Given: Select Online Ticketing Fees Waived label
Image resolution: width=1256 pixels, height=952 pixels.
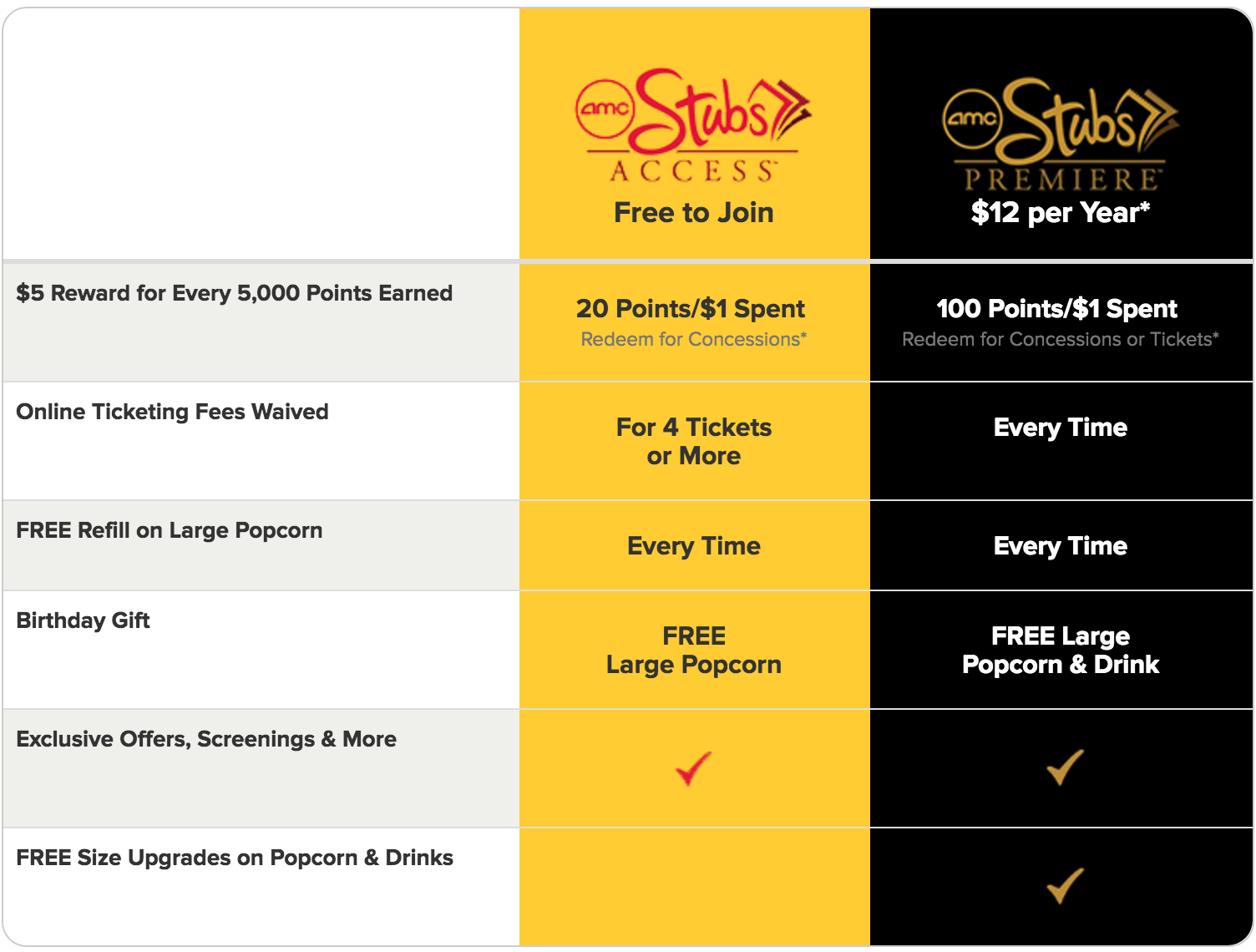Looking at the screenshot, I should pyautogui.click(x=172, y=412).
